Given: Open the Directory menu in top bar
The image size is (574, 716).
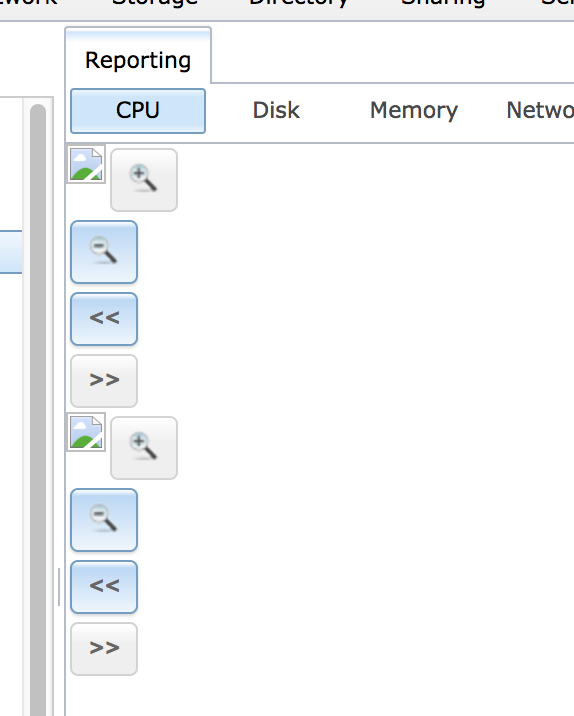Looking at the screenshot, I should (x=299, y=4).
